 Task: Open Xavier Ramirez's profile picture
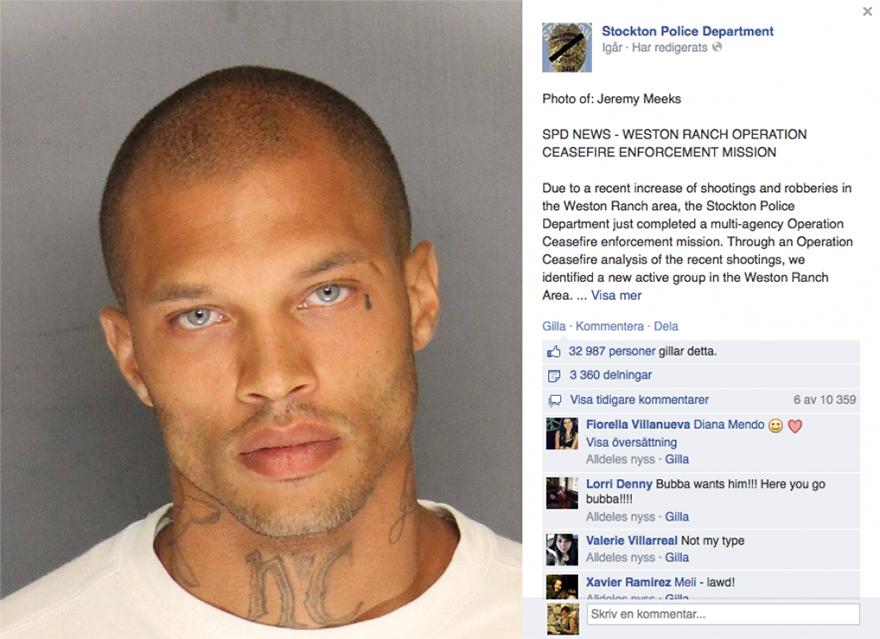562,587
